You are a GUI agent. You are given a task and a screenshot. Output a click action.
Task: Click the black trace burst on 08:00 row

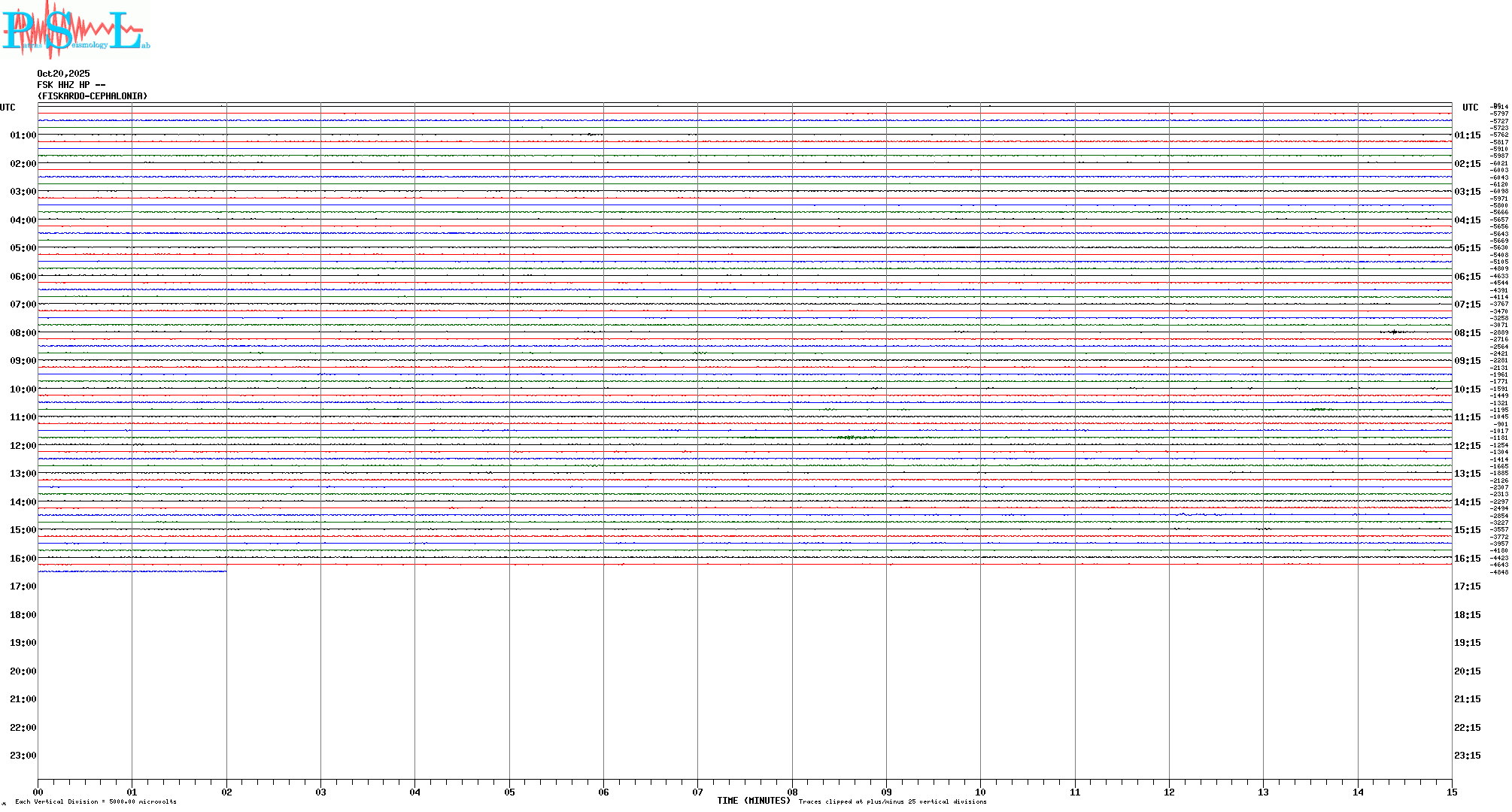tap(1395, 332)
